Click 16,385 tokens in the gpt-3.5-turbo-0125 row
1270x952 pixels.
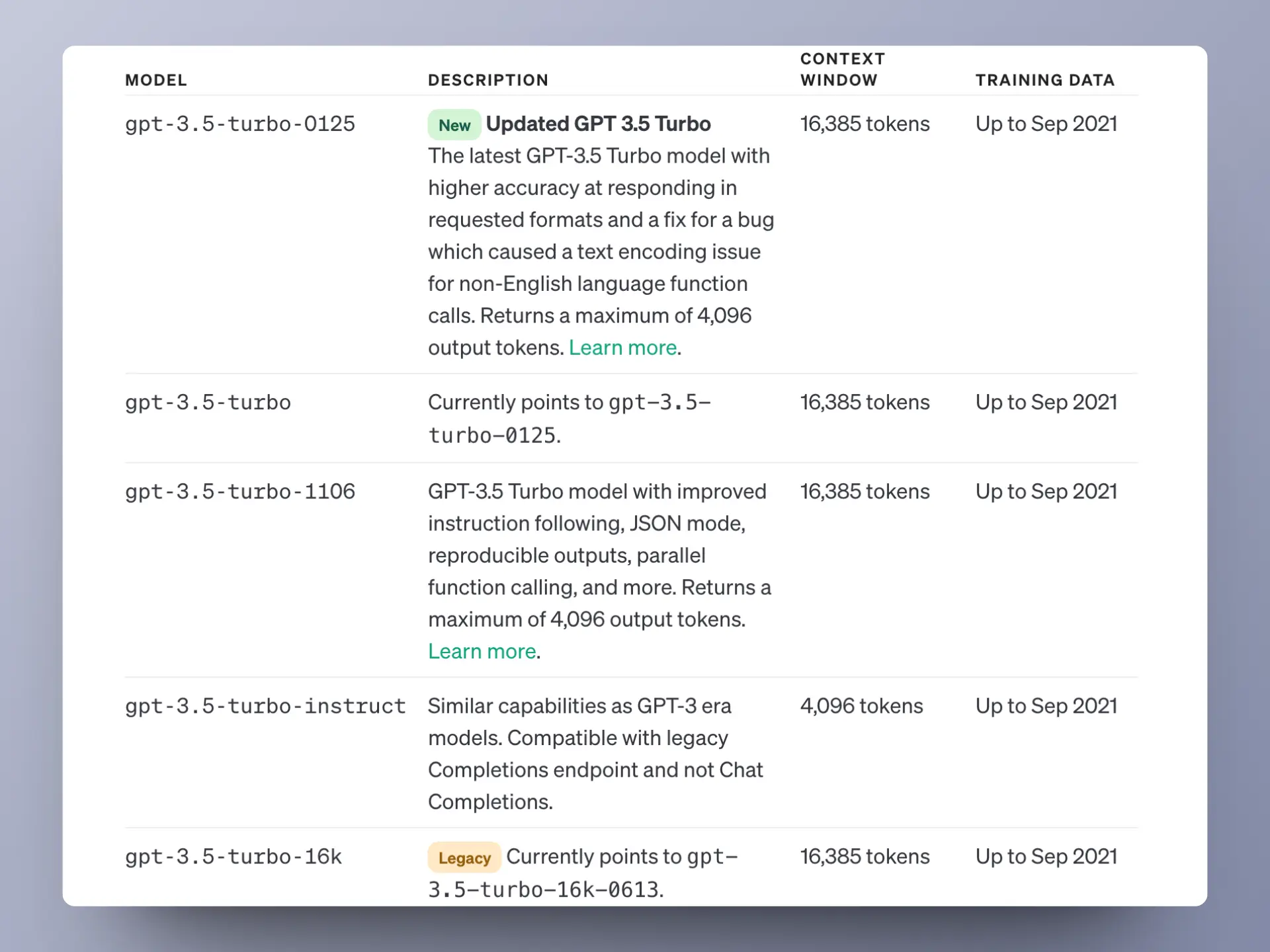point(865,124)
